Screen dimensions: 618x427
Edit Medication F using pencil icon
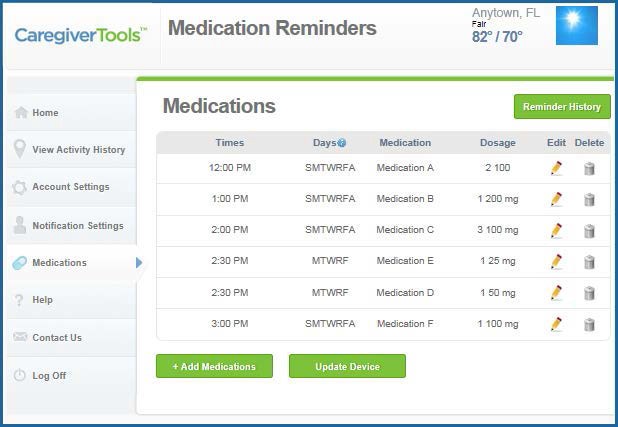556,324
